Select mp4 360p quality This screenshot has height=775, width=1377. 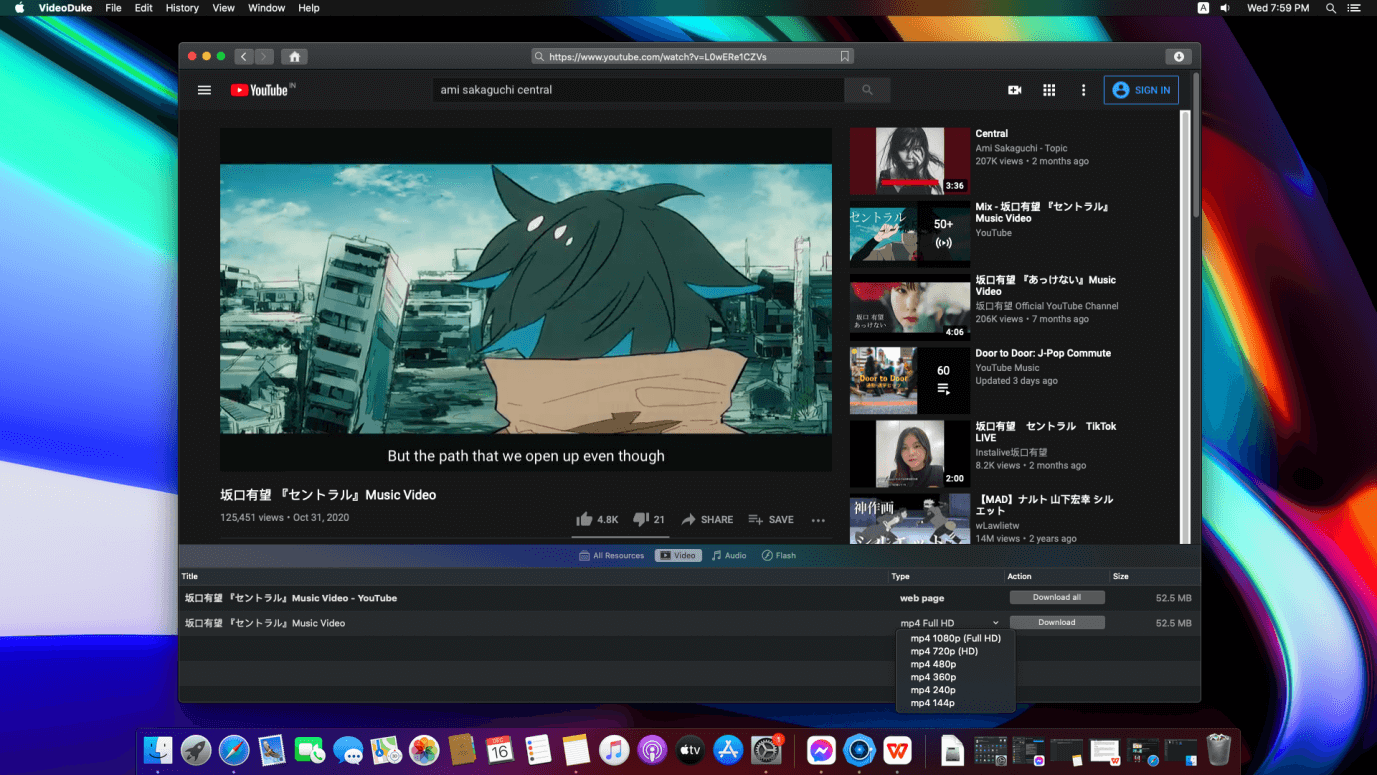(956, 677)
